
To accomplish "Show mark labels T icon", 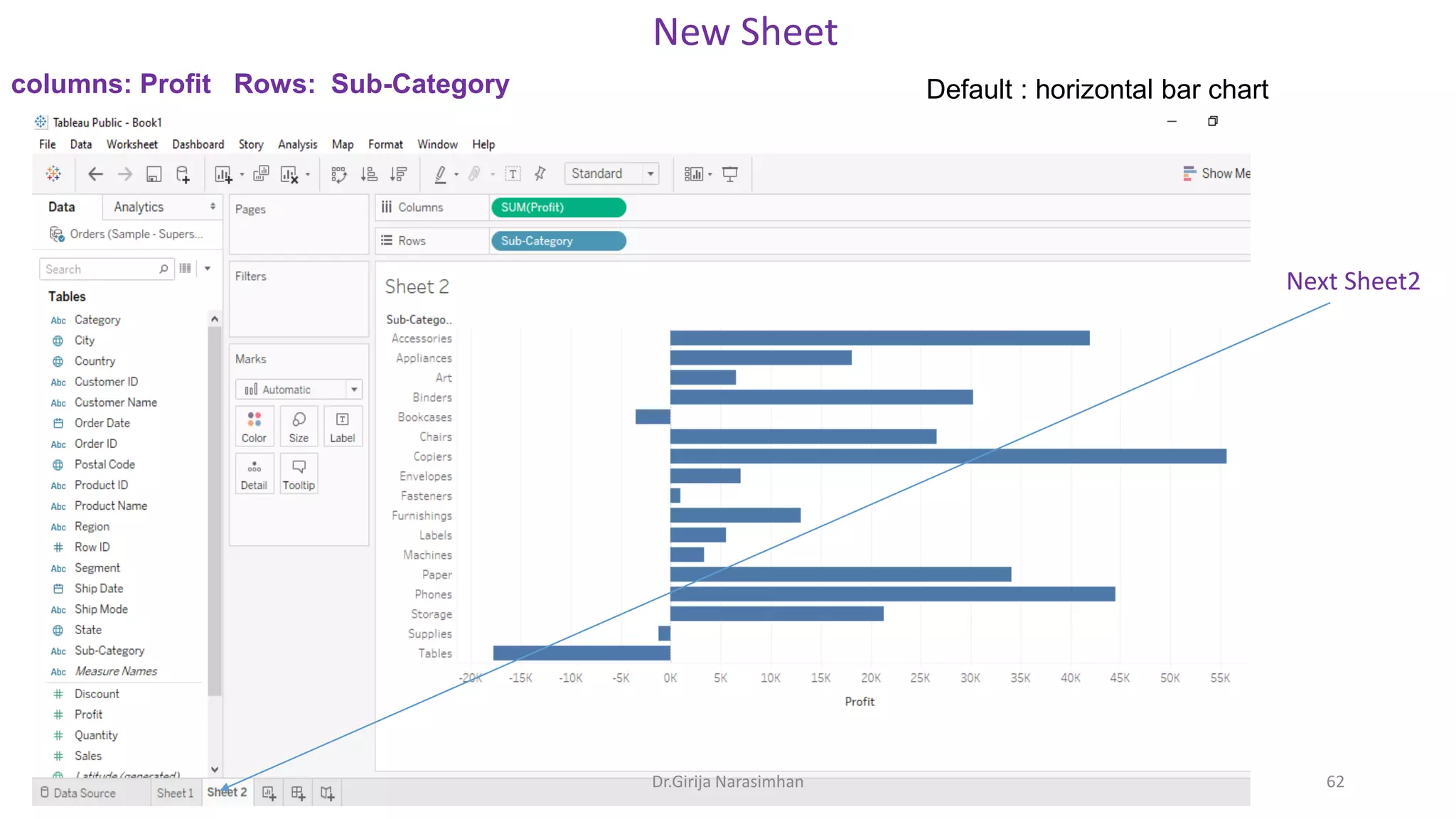I will (x=513, y=174).
